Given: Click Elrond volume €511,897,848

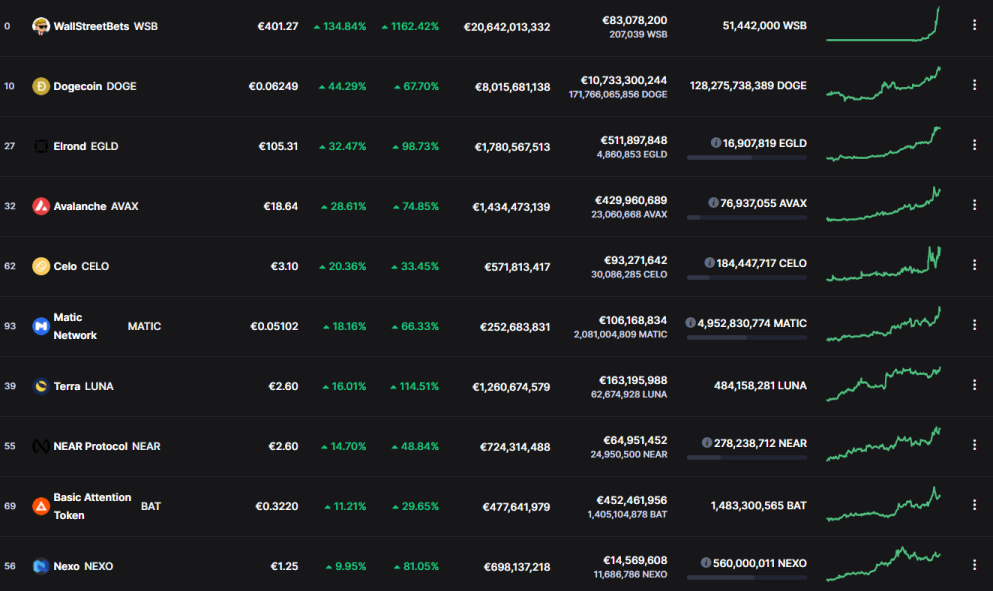Looking at the screenshot, I should 634,141.
